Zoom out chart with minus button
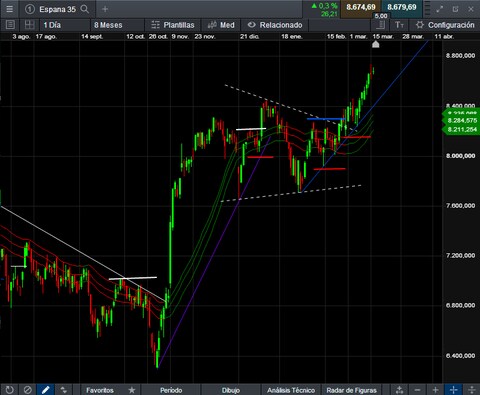480x395 pixels. [417, 390]
